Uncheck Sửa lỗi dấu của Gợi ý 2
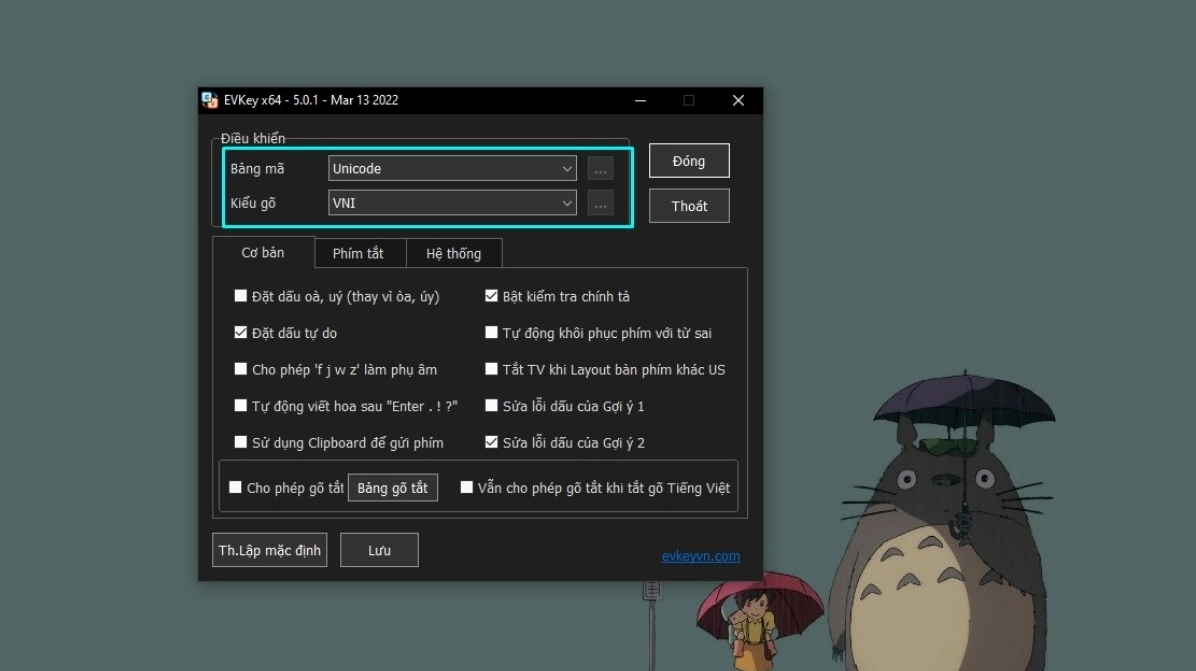 [491, 442]
